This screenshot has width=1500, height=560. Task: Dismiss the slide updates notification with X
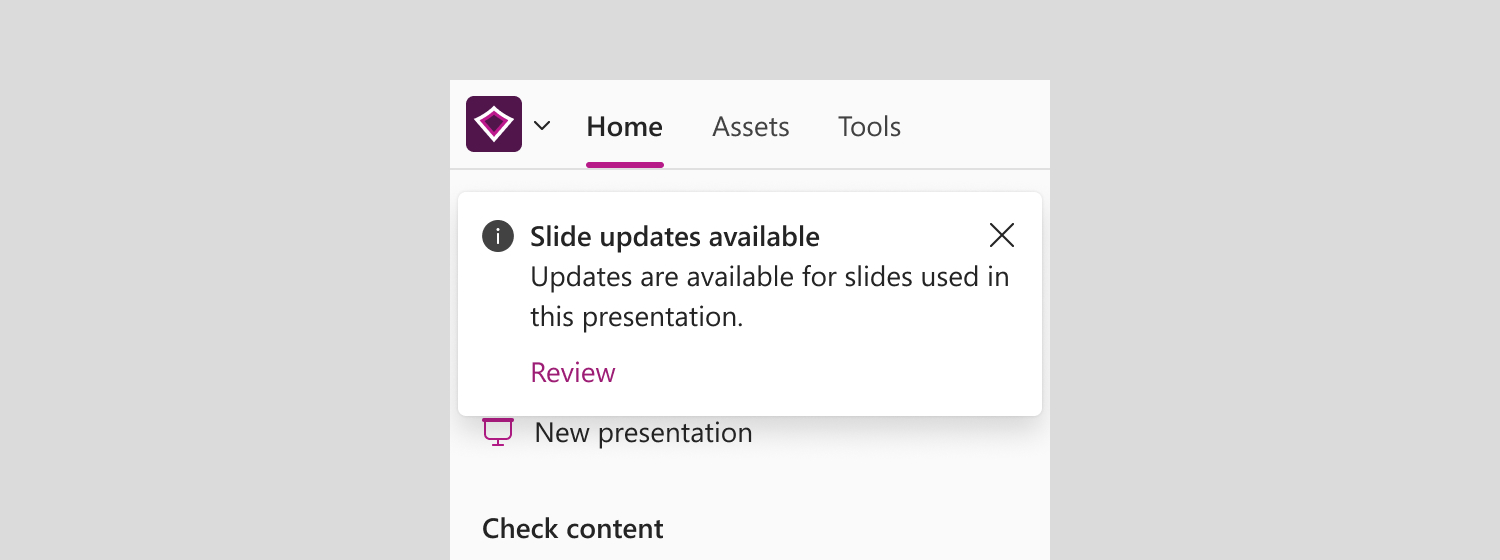coord(1001,235)
